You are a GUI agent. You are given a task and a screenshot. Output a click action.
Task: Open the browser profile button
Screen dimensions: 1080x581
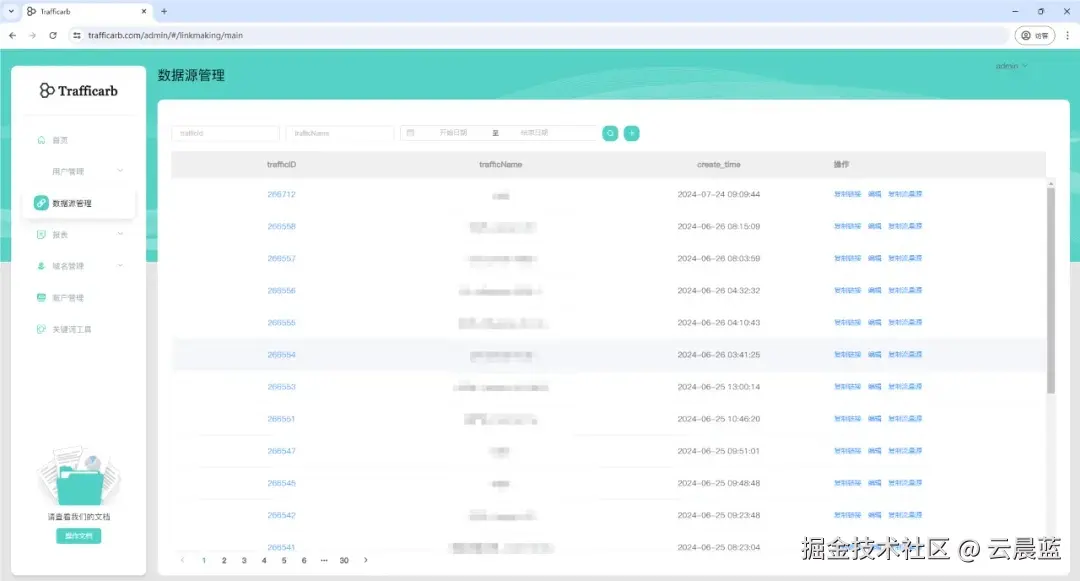(1035, 35)
